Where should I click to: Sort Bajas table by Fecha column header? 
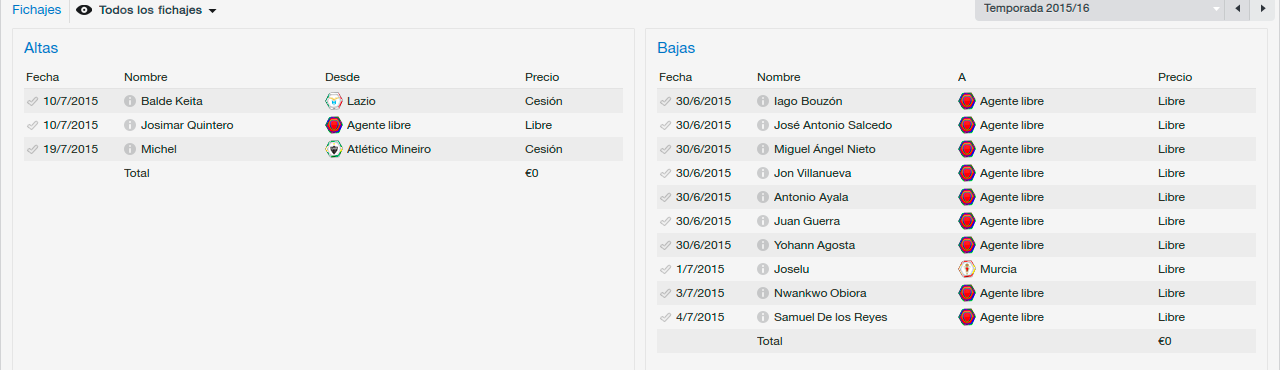(x=675, y=77)
